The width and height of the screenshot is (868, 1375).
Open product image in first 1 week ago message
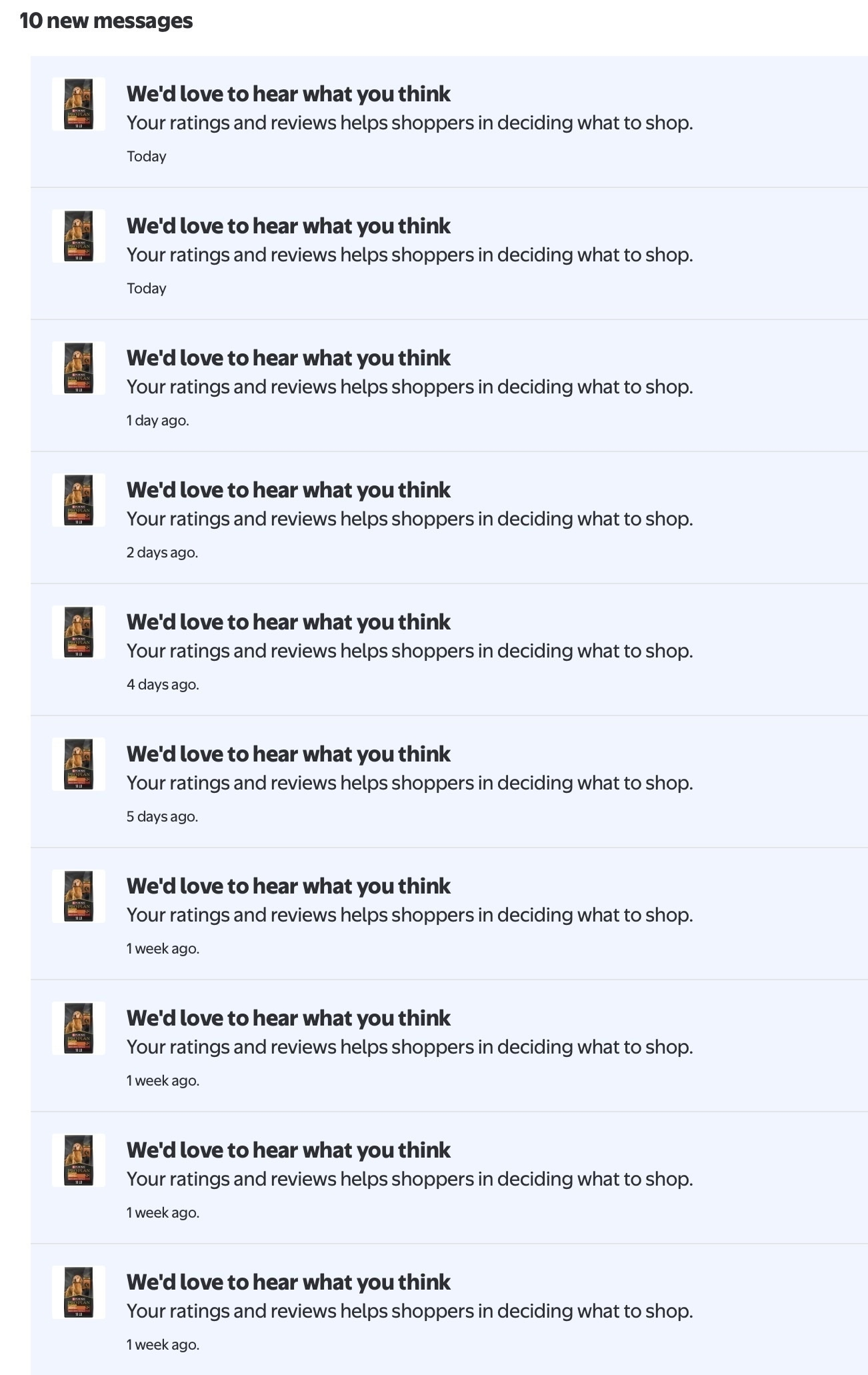(79, 896)
